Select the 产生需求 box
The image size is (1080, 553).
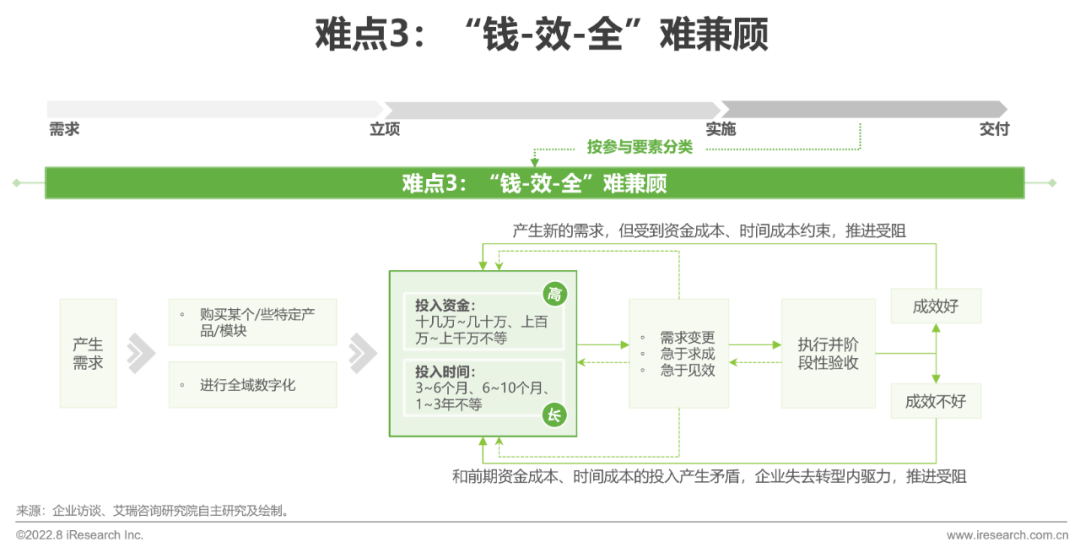[x=88, y=353]
